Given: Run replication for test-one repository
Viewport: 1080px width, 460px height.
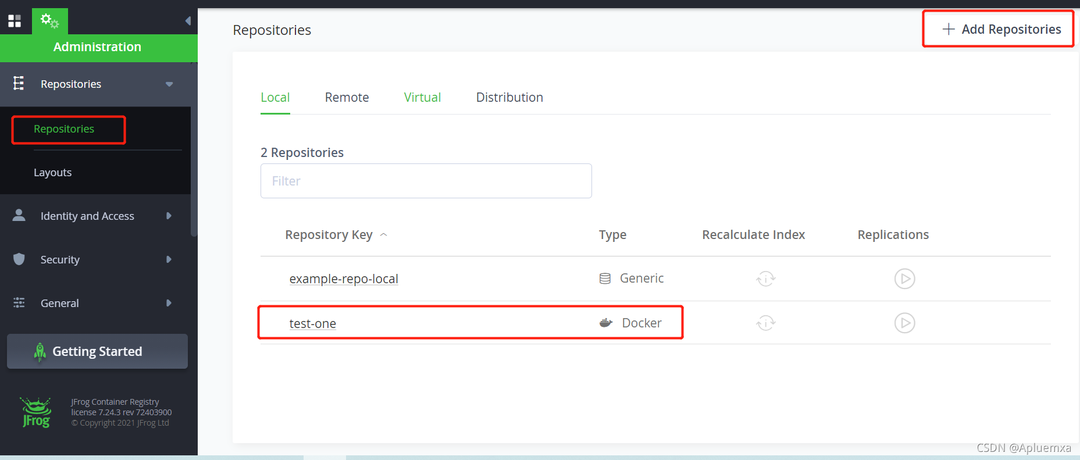Looking at the screenshot, I should [x=904, y=322].
